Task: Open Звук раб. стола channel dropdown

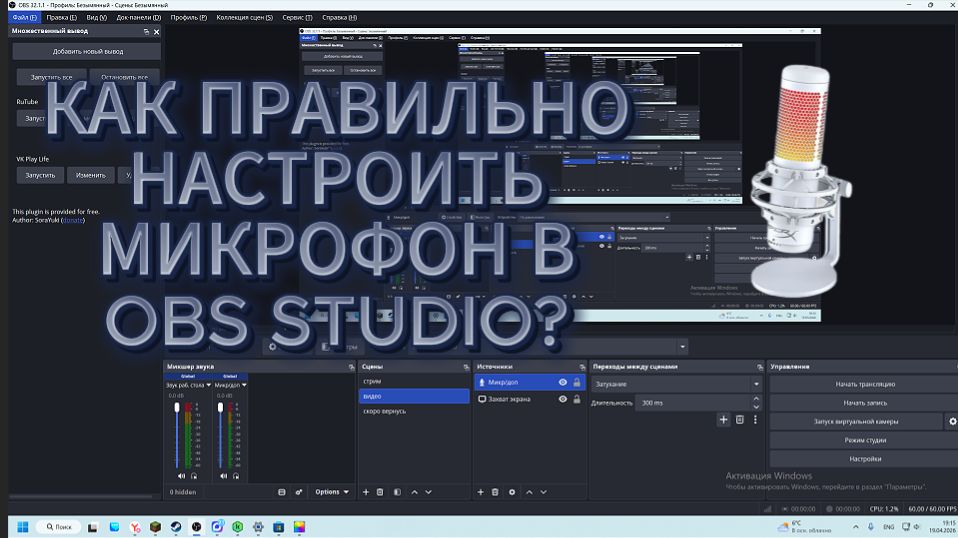Action: point(208,385)
